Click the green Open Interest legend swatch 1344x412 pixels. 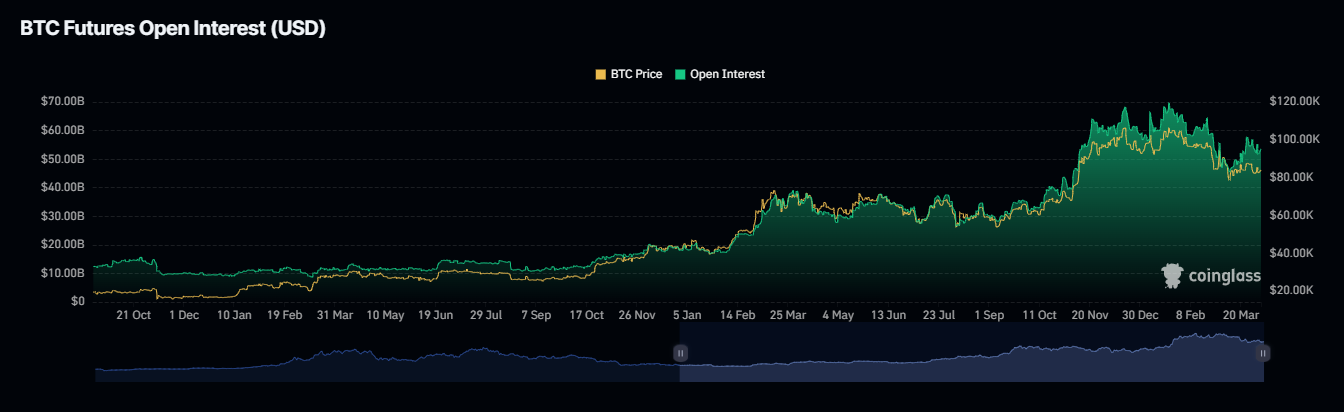(680, 74)
